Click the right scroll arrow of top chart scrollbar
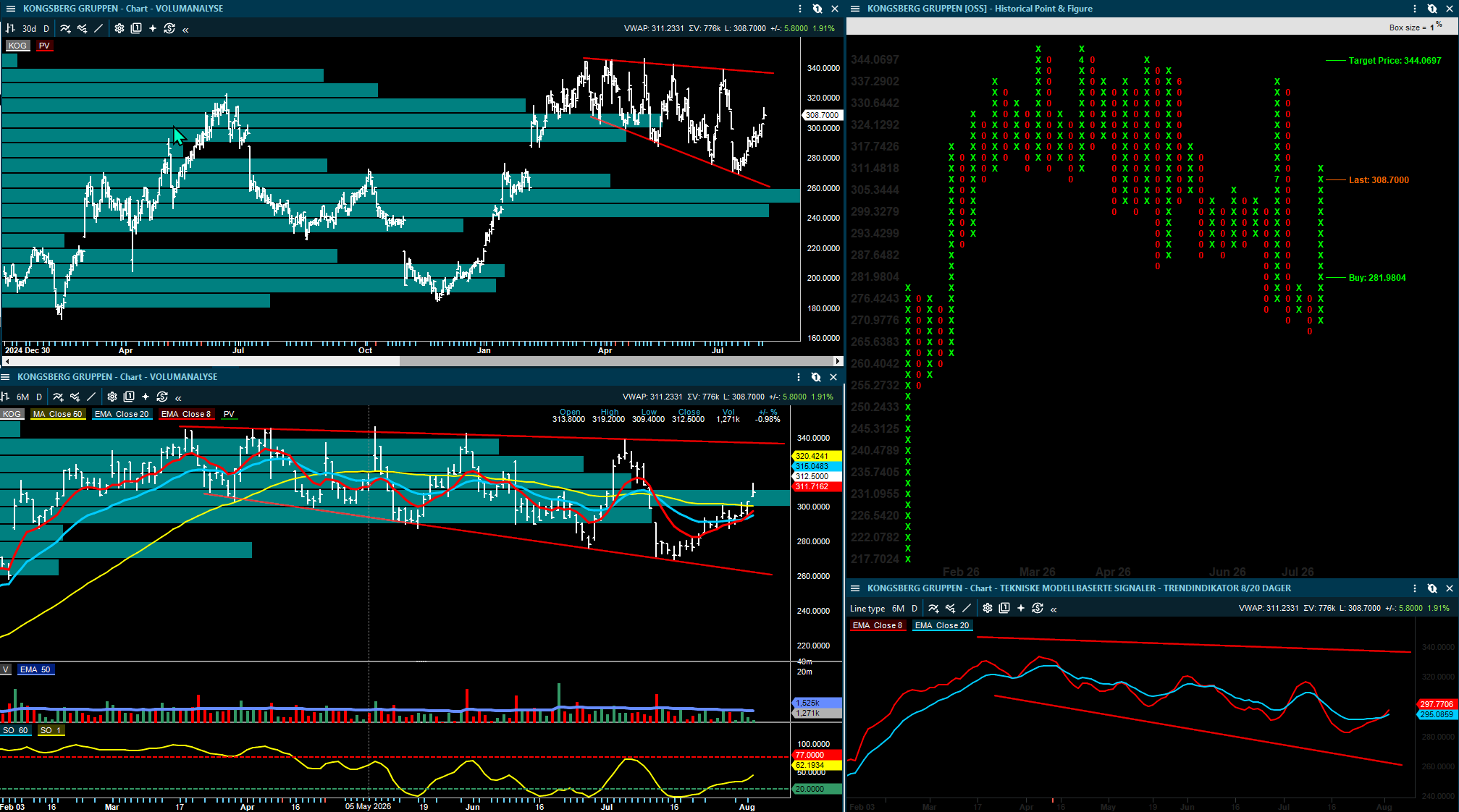 (x=838, y=360)
